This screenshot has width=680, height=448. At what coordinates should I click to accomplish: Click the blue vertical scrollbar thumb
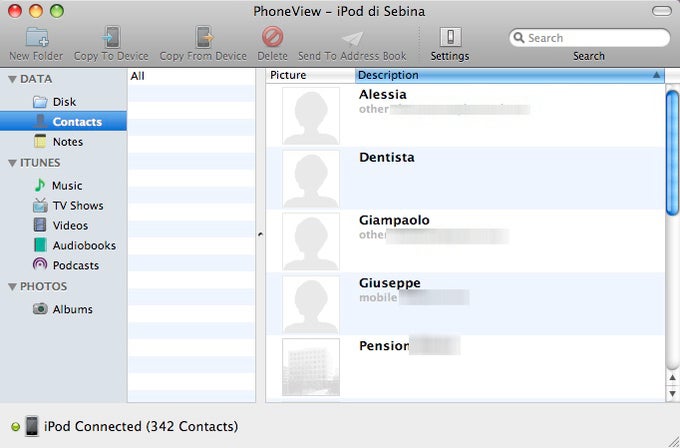pyautogui.click(x=672, y=152)
